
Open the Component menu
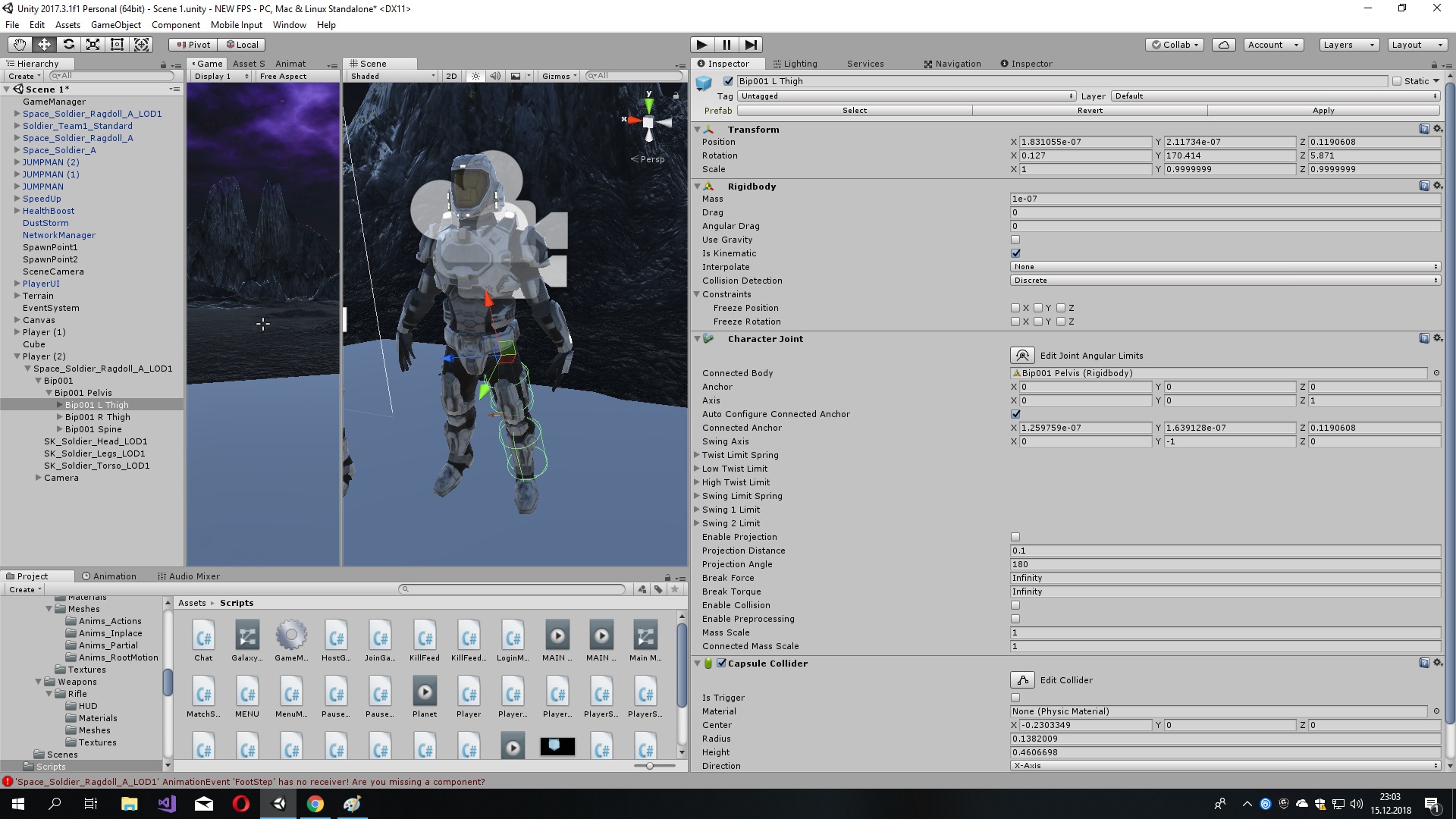tap(176, 25)
